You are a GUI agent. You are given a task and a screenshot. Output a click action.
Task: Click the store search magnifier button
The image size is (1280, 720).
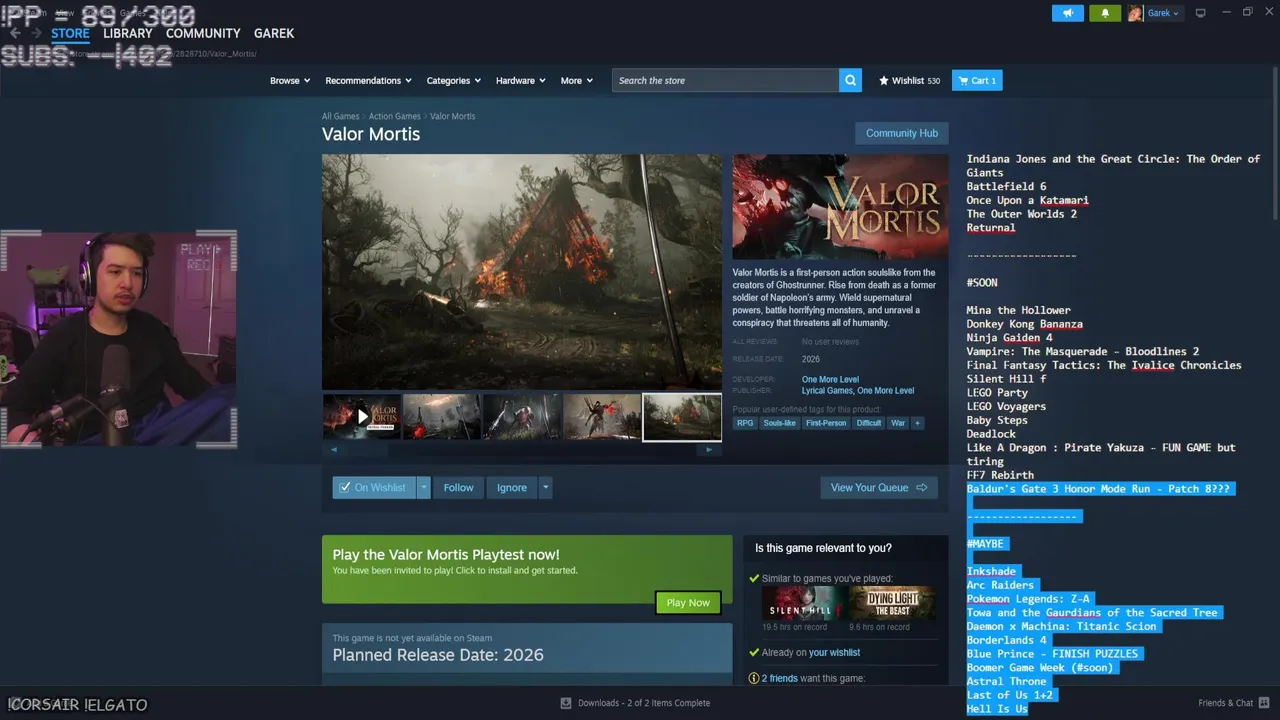850,80
